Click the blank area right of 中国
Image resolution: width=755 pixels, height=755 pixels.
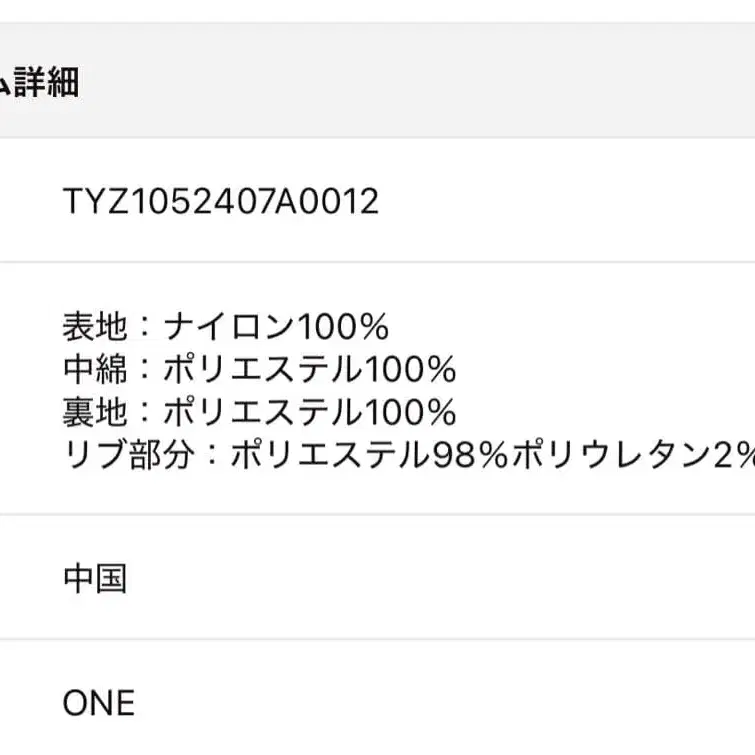[450, 579]
